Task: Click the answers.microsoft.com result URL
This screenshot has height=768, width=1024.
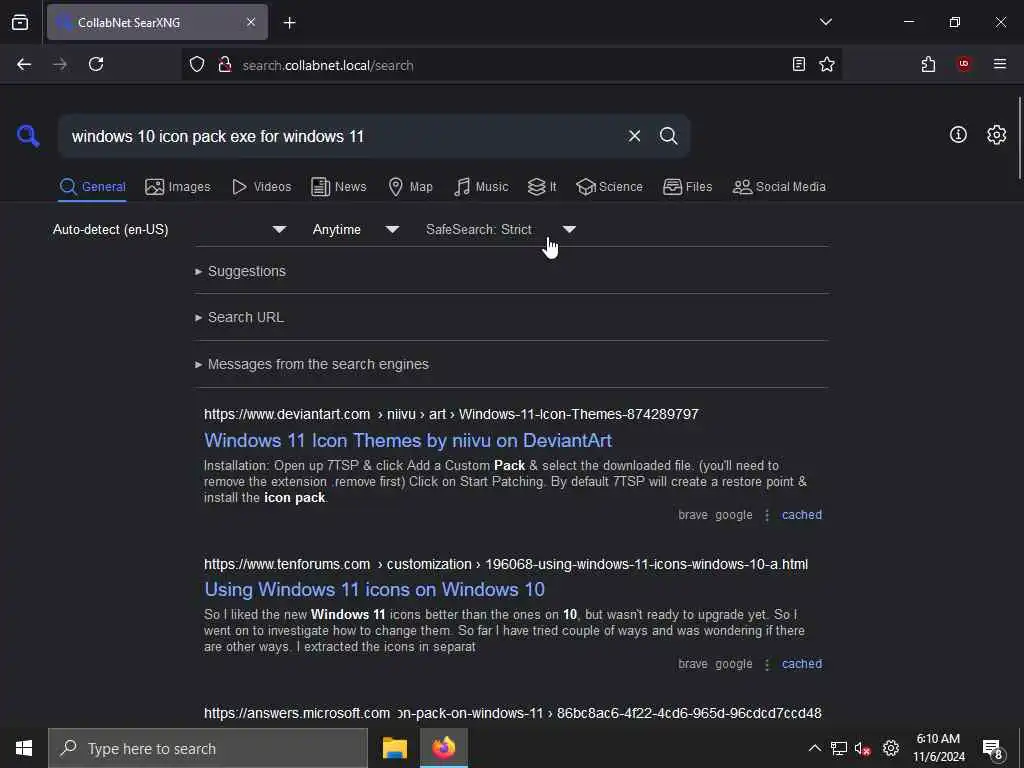Action: pyautogui.click(x=513, y=713)
